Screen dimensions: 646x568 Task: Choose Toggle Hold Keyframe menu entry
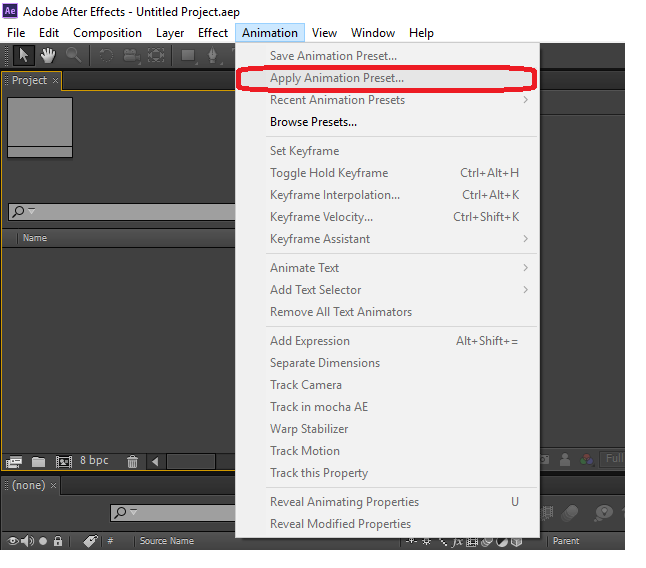[389, 173]
